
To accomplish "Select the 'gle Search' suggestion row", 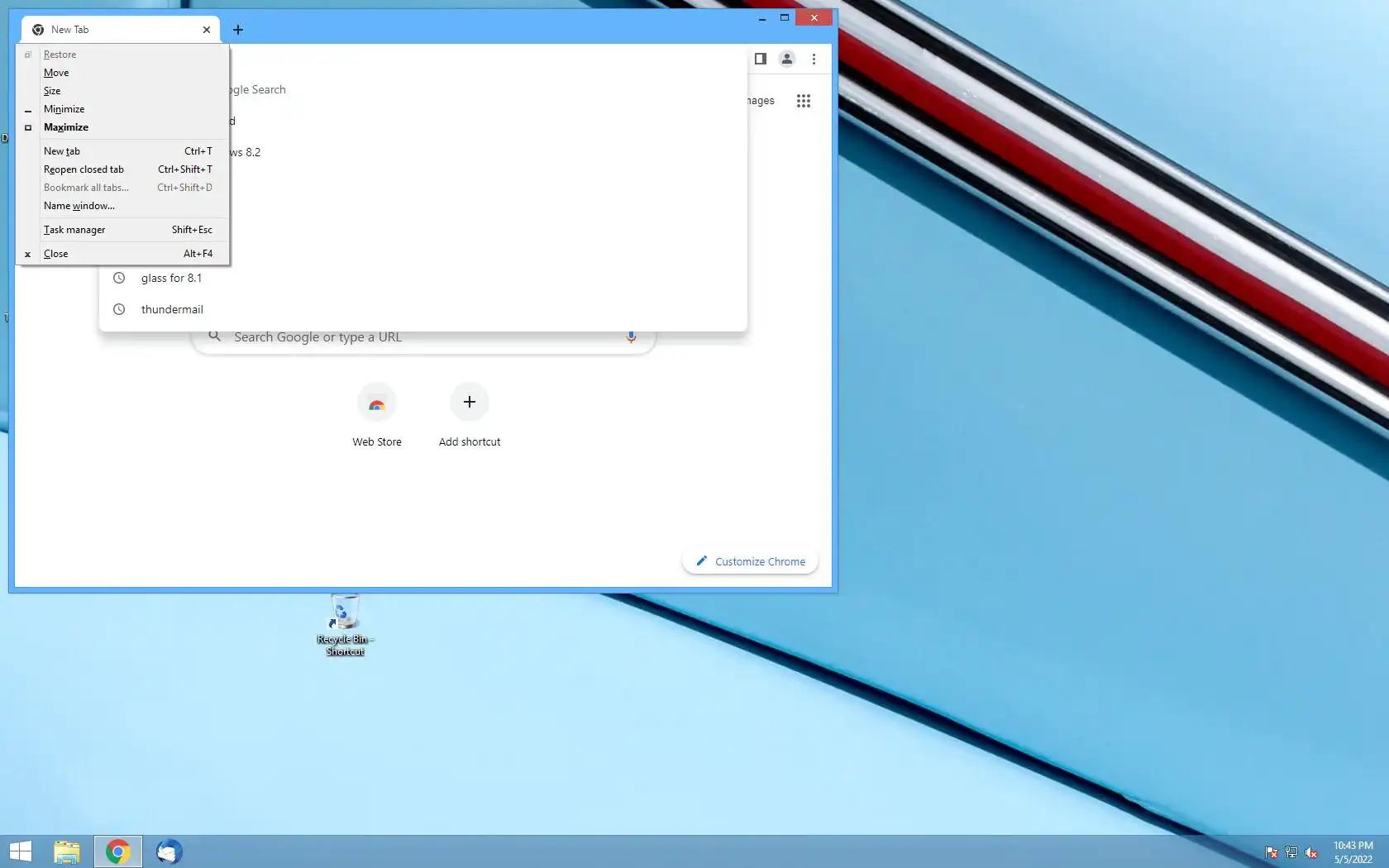I will click(488, 89).
